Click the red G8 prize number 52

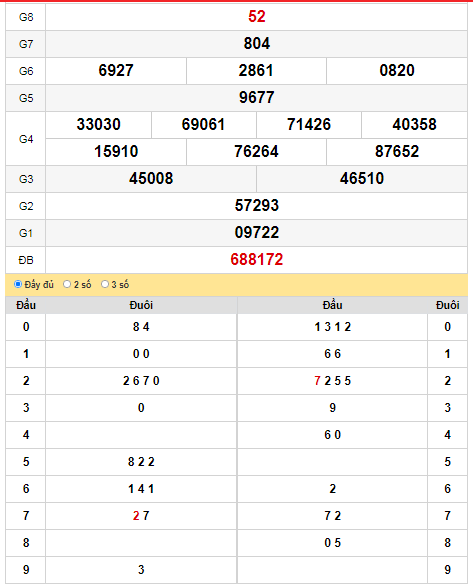(257, 17)
